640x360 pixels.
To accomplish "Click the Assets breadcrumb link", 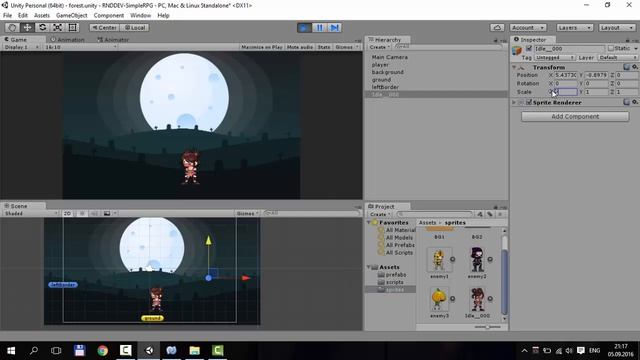I will pos(427,222).
